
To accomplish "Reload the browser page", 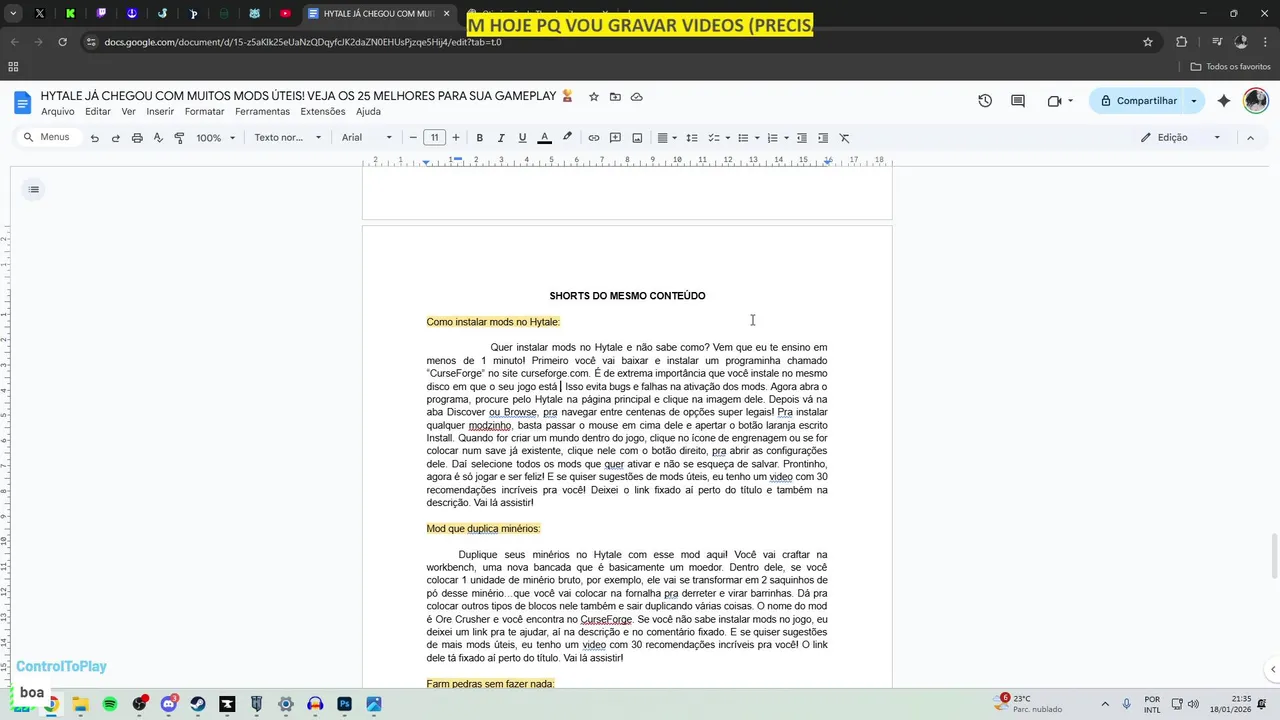I will [x=62, y=42].
